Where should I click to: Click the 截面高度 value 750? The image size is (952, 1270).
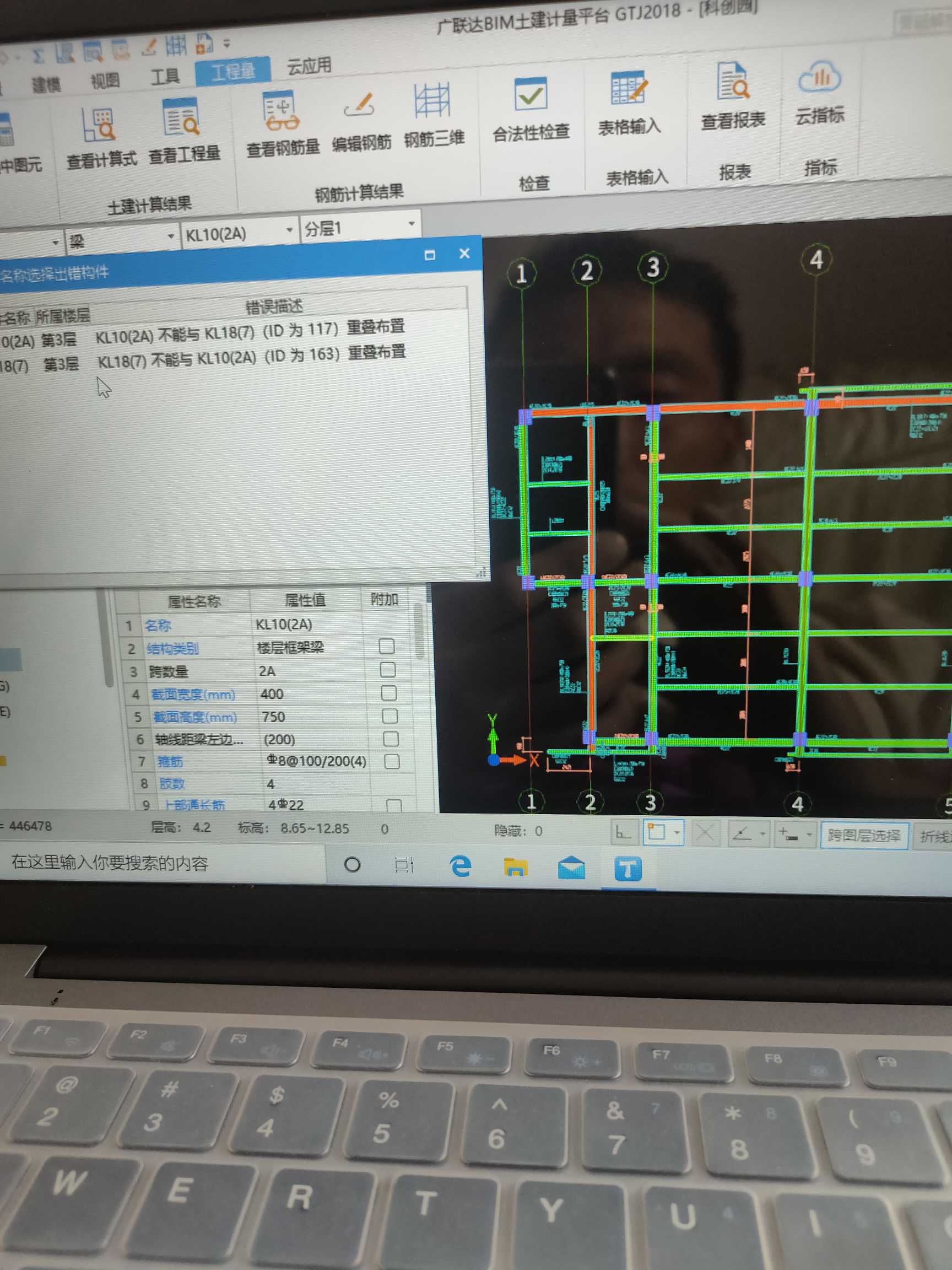[x=273, y=717]
